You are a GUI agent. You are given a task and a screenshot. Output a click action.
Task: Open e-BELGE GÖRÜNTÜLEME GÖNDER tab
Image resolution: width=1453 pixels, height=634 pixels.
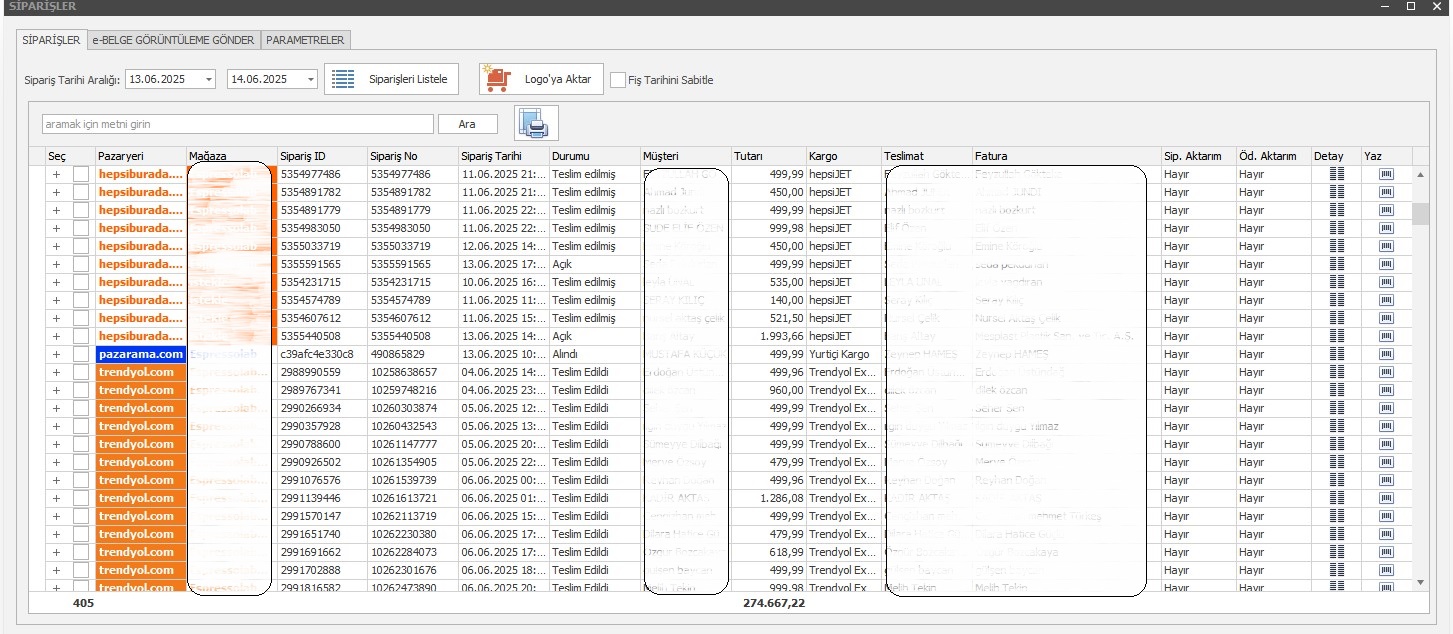(x=172, y=40)
